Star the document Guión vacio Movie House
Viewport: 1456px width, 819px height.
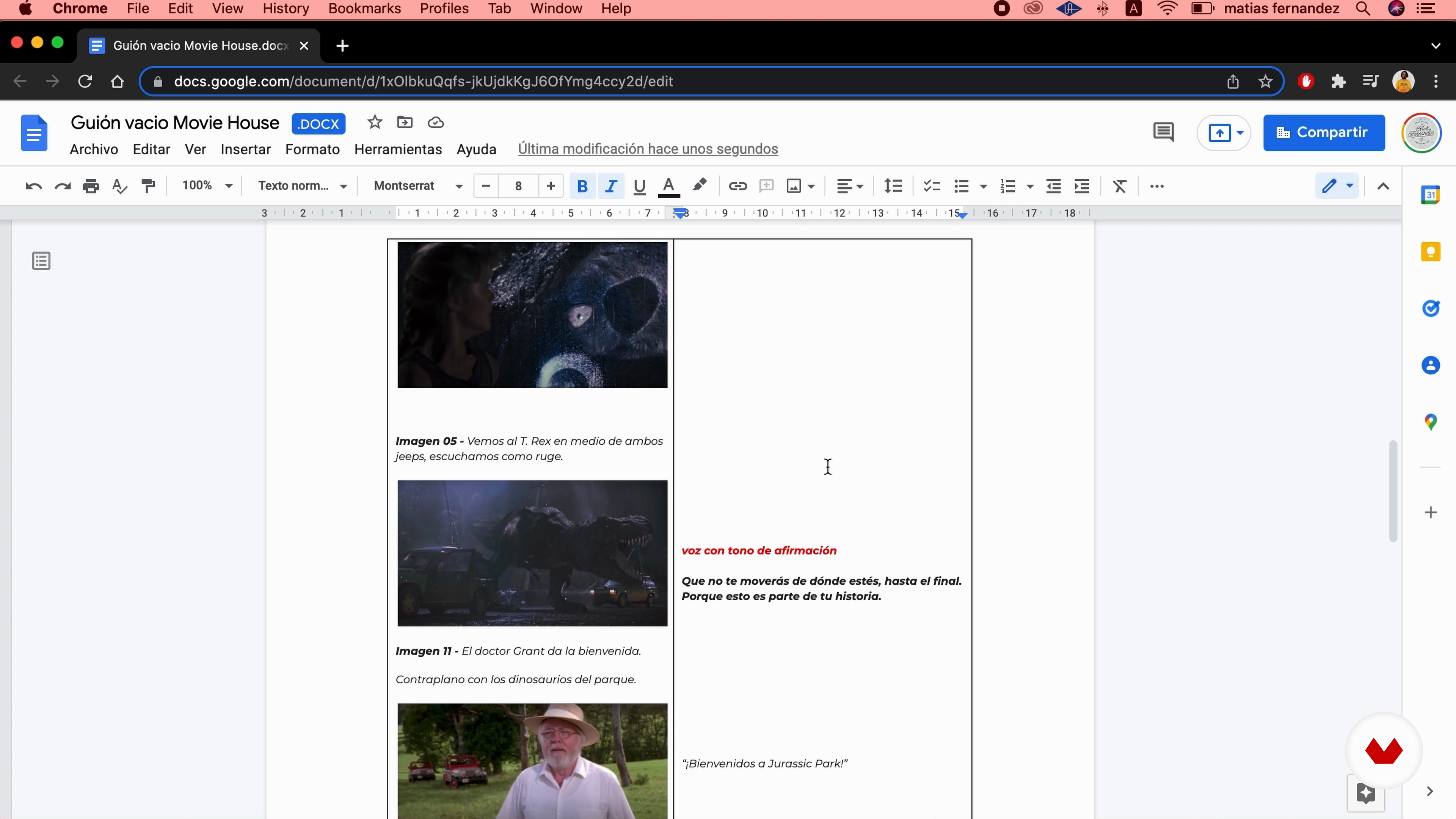[x=375, y=122]
